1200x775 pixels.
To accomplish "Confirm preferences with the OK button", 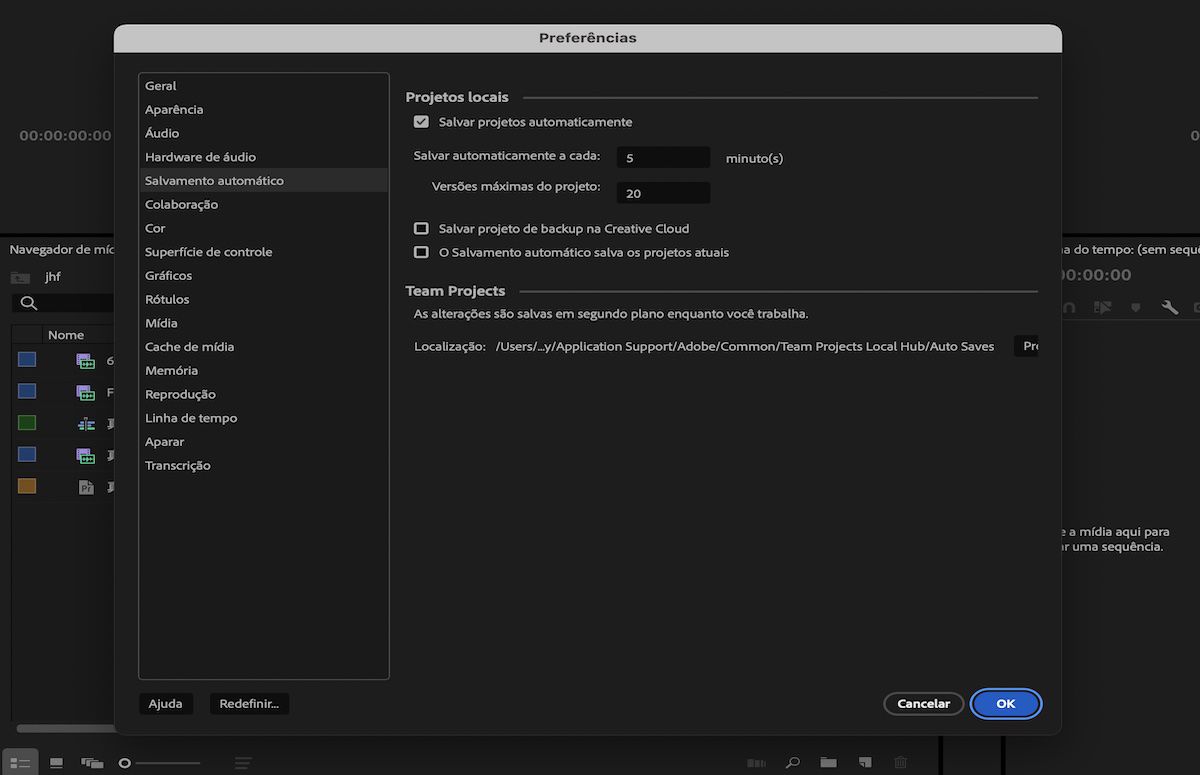I will pos(1005,703).
